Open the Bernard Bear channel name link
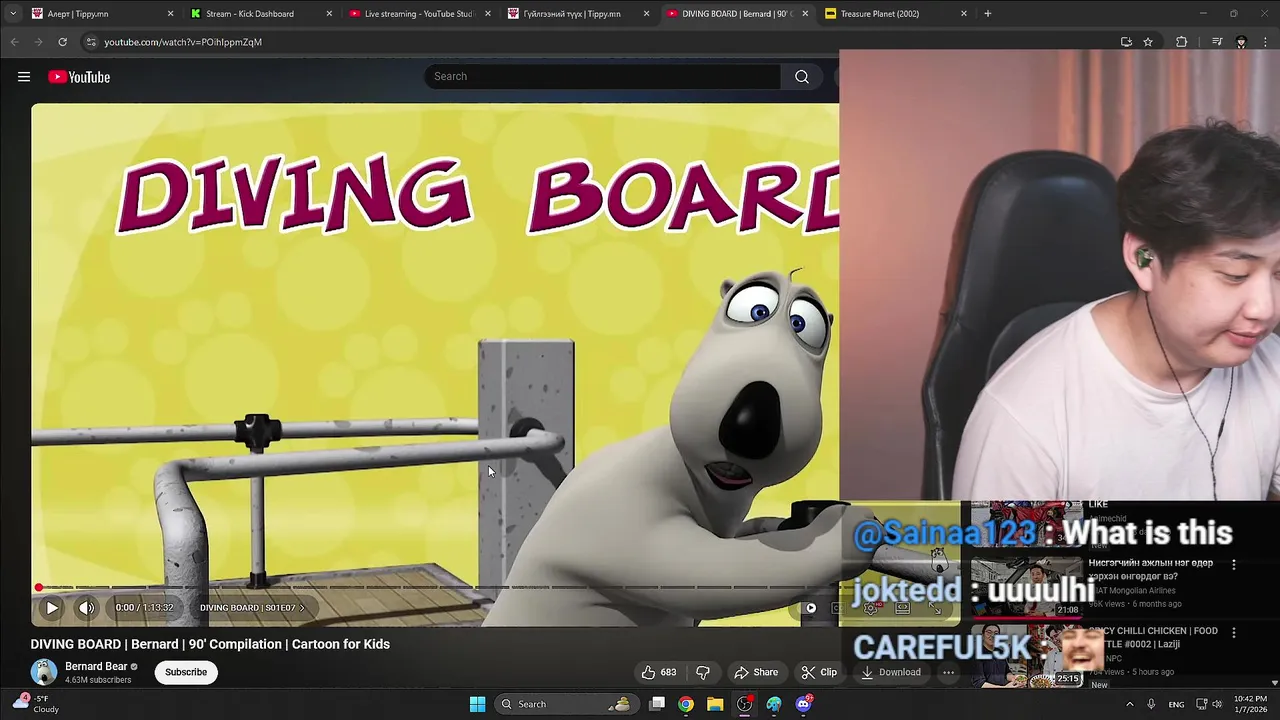 tap(96, 666)
